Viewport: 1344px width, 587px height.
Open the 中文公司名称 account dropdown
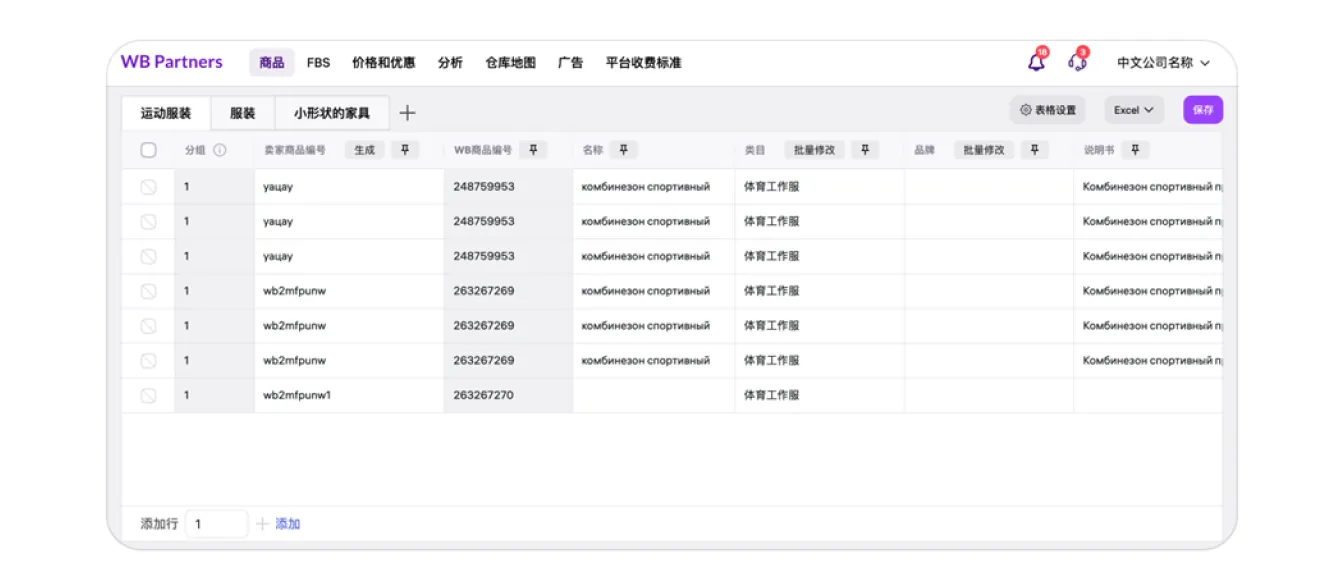click(x=1163, y=62)
